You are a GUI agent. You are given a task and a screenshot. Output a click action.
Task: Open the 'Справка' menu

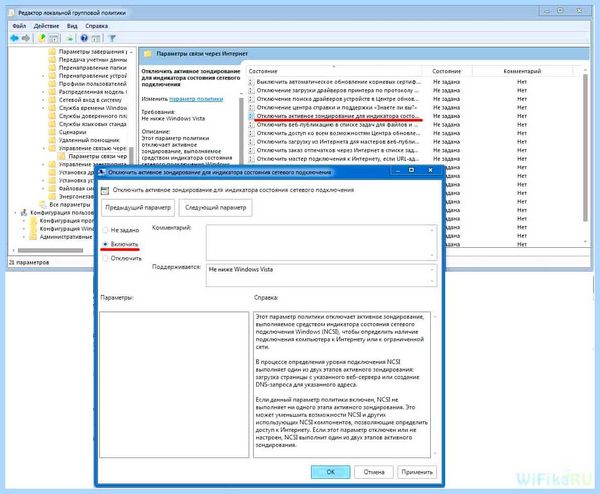point(96,26)
